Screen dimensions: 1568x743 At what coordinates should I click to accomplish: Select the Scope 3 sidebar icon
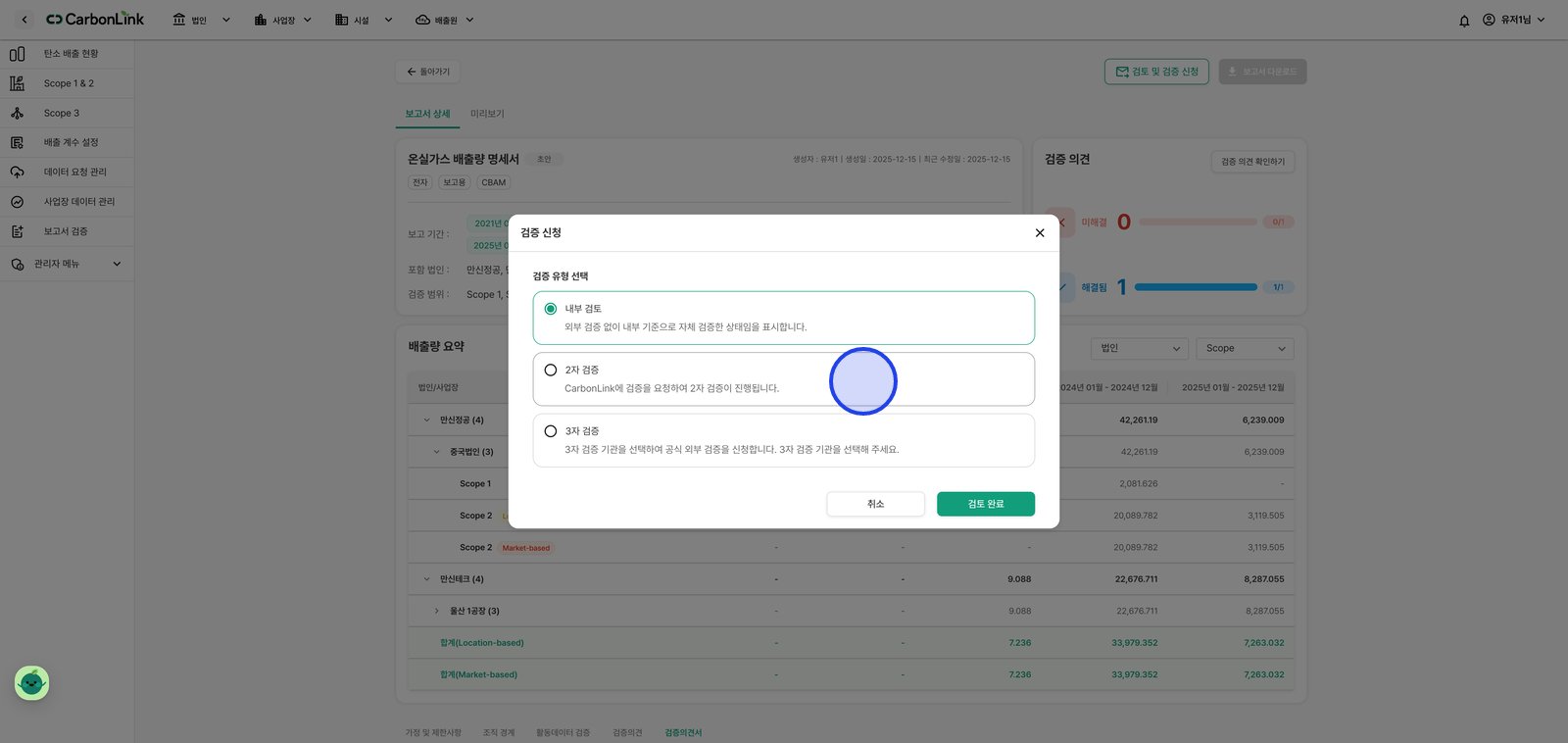17,113
